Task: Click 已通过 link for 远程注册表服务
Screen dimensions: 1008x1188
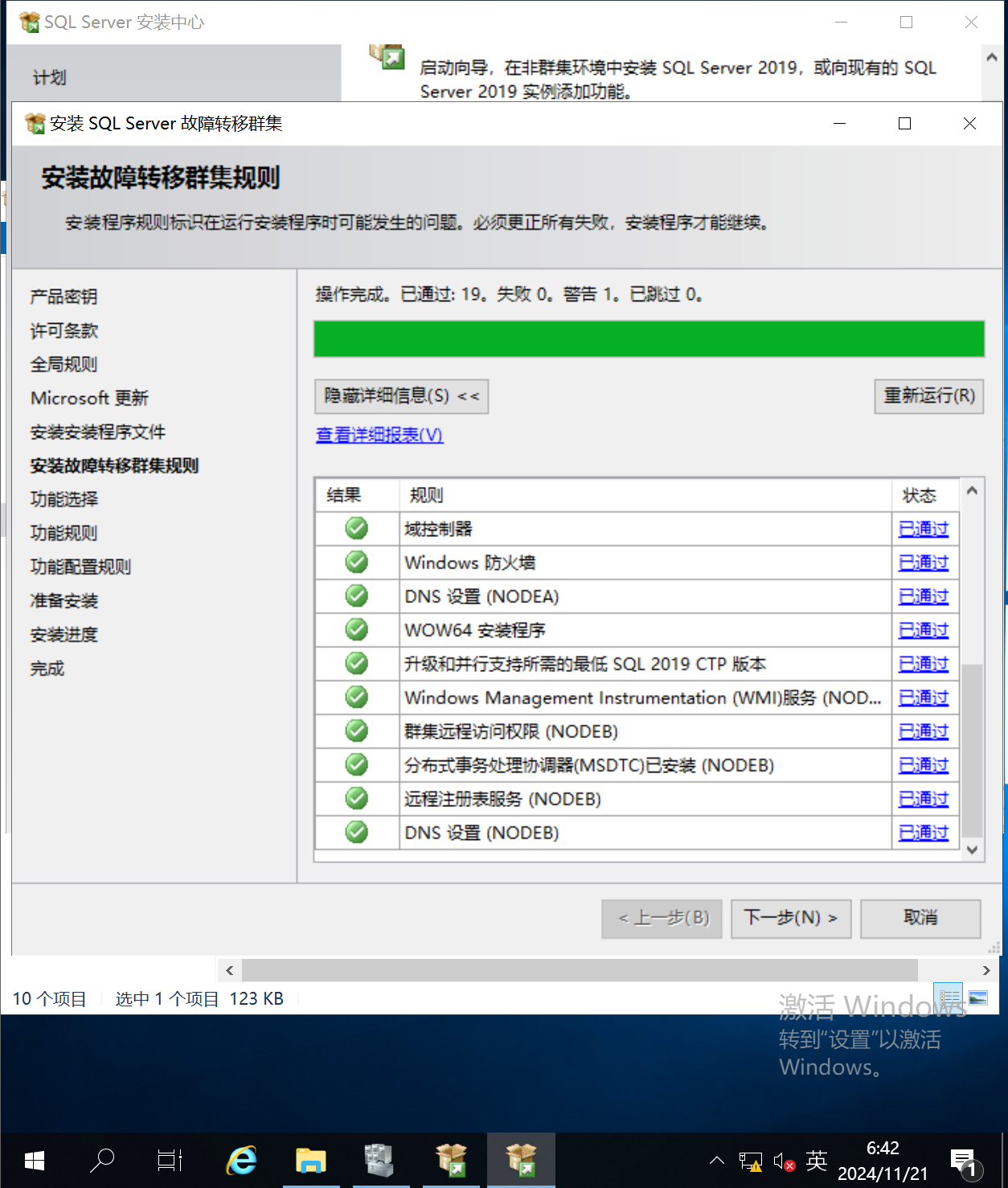Action: point(924,799)
